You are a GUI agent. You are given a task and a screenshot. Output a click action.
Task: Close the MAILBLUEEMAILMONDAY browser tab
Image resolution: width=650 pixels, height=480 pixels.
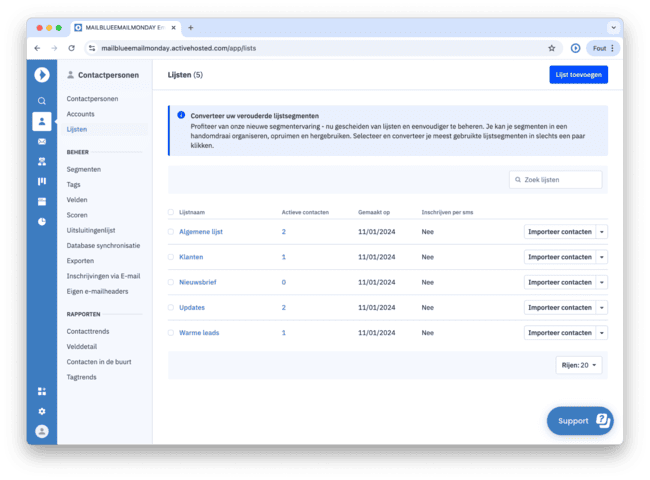(173, 28)
